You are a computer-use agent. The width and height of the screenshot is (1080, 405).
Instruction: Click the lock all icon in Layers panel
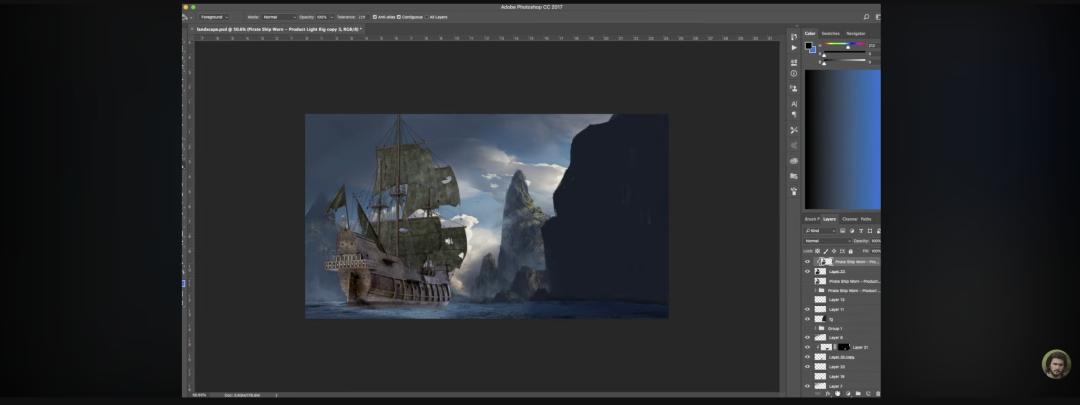[x=852, y=251]
